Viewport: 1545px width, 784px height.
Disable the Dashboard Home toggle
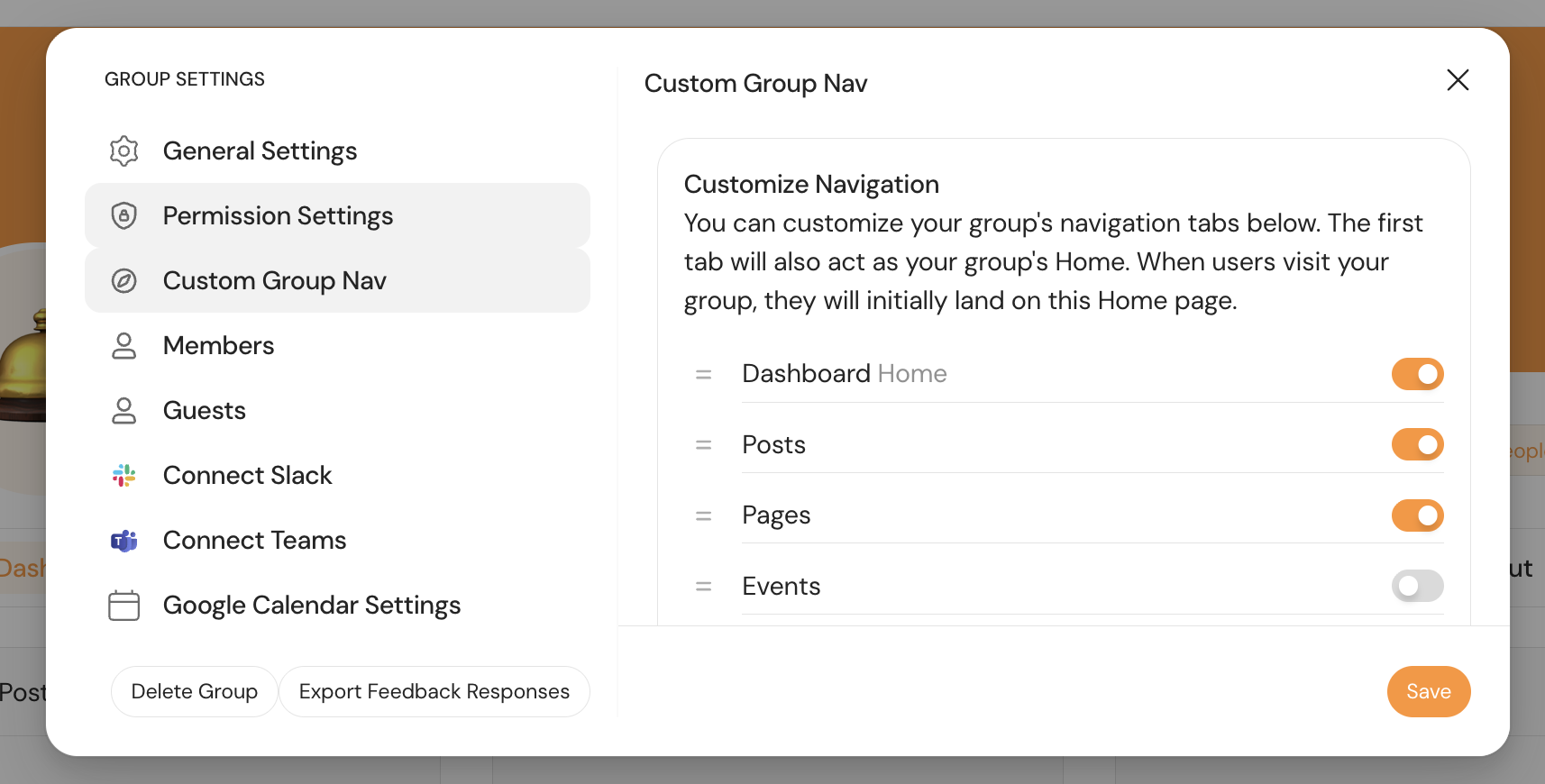[1417, 374]
